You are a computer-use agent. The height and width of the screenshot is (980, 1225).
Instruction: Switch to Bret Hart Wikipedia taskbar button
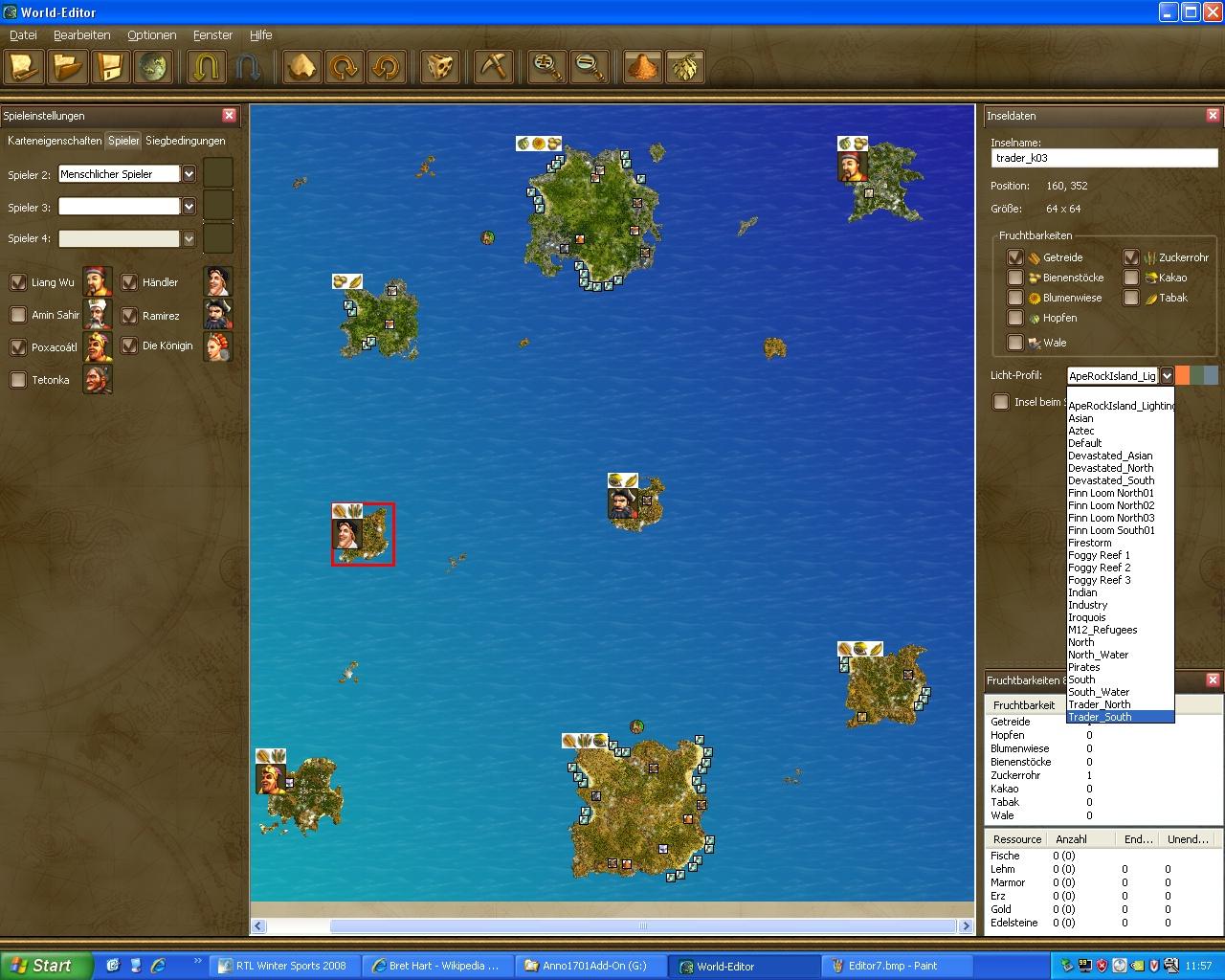pyautogui.click(x=439, y=966)
